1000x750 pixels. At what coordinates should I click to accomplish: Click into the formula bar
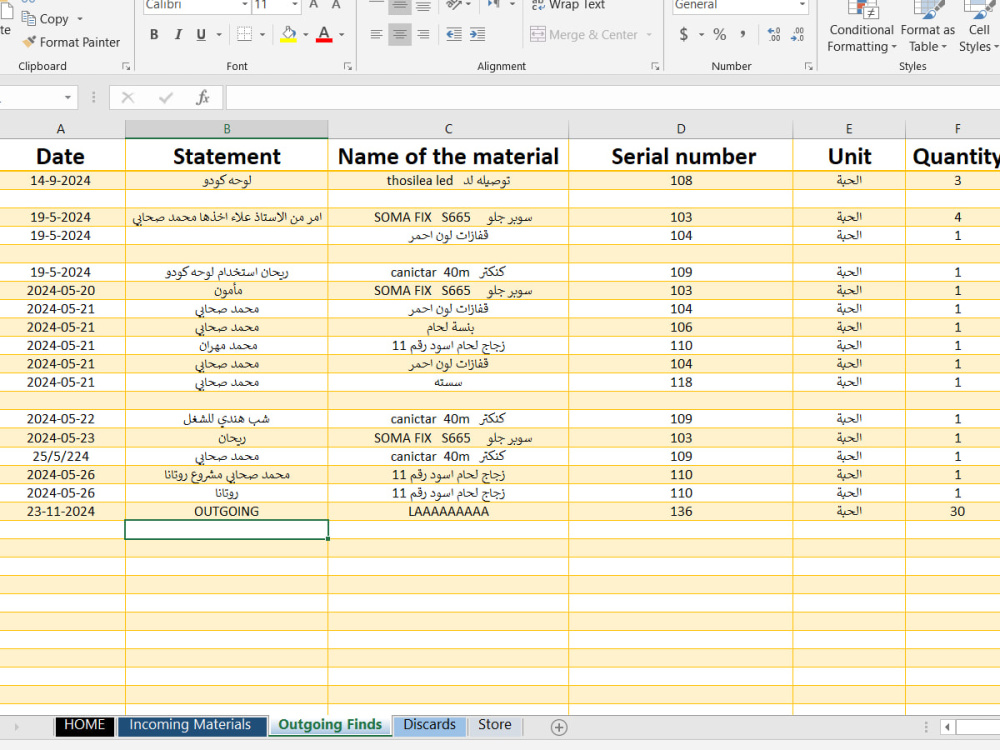tap(612, 98)
